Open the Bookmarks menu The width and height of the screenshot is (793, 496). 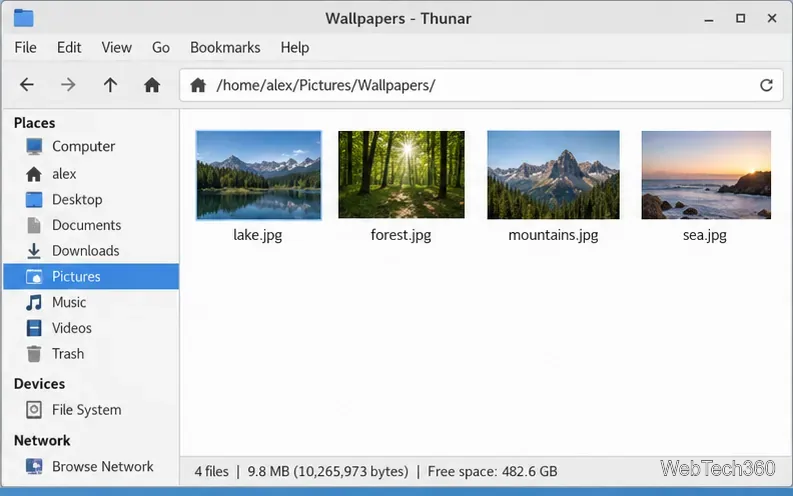[225, 48]
